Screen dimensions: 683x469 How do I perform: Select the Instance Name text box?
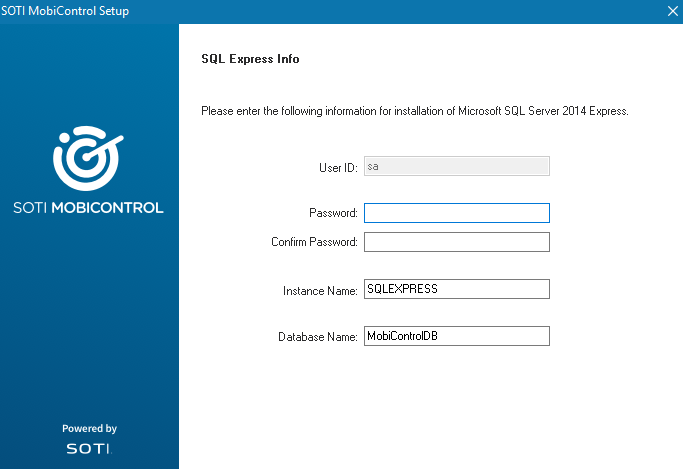(456, 289)
